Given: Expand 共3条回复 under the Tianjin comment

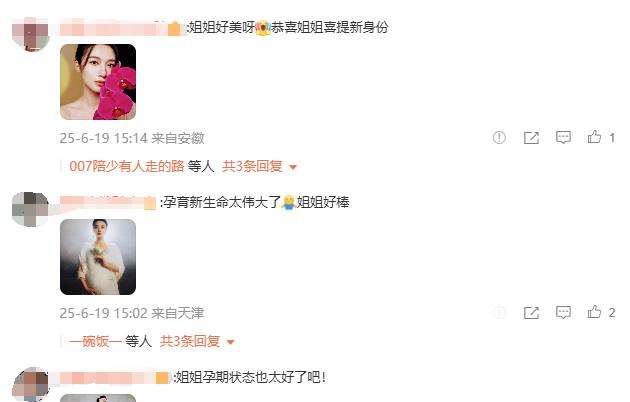Looking at the screenshot, I should 190,341.
